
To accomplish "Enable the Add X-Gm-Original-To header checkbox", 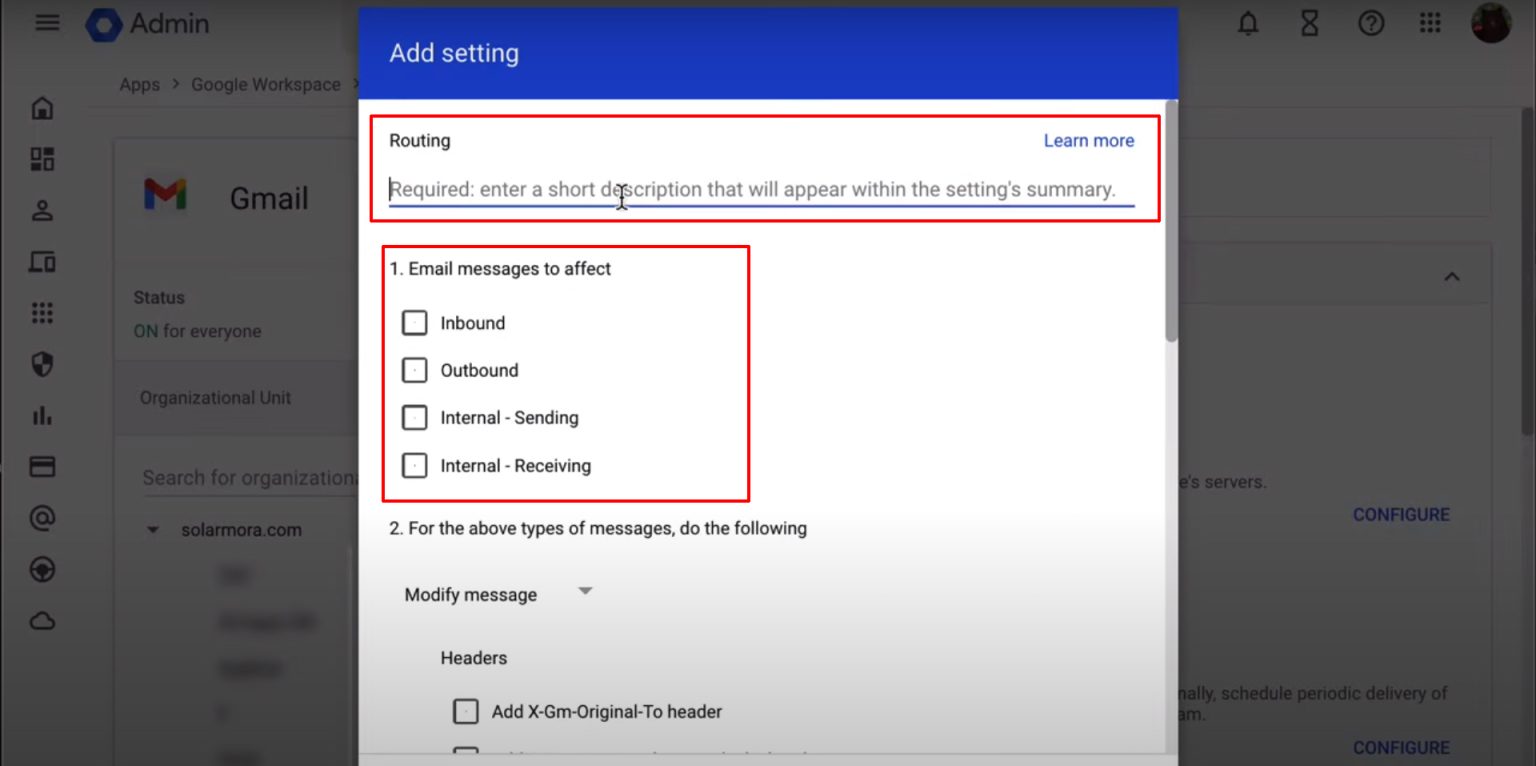I will 465,711.
